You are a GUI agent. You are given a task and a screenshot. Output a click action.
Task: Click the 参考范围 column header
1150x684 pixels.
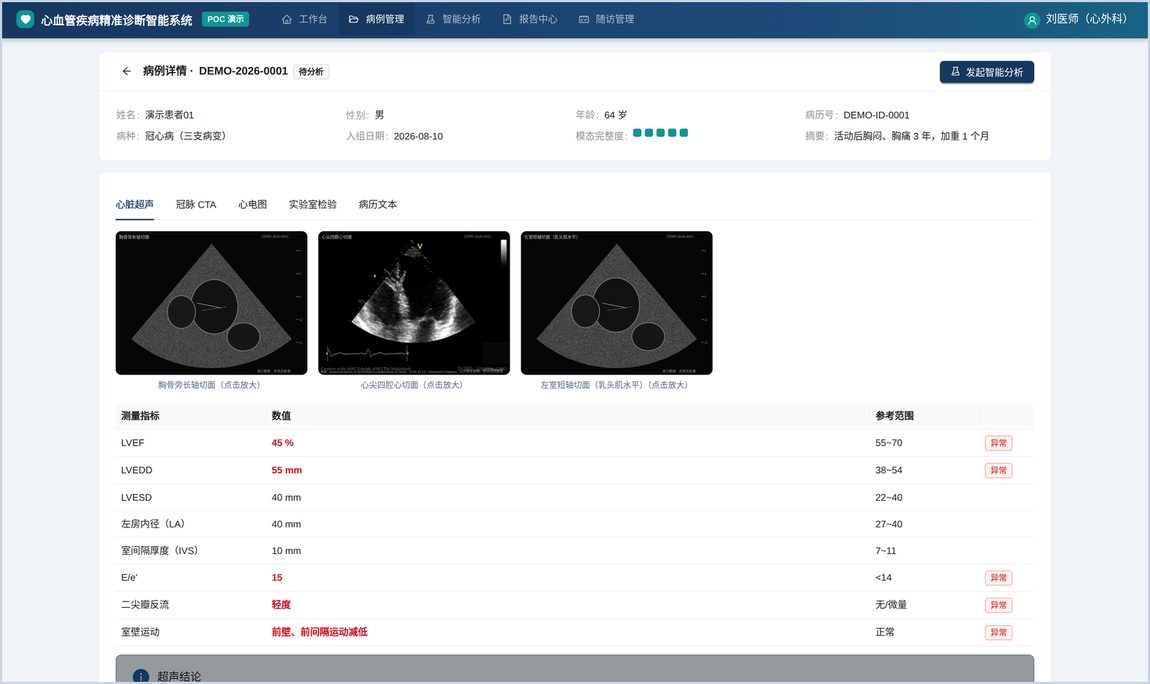click(x=894, y=416)
